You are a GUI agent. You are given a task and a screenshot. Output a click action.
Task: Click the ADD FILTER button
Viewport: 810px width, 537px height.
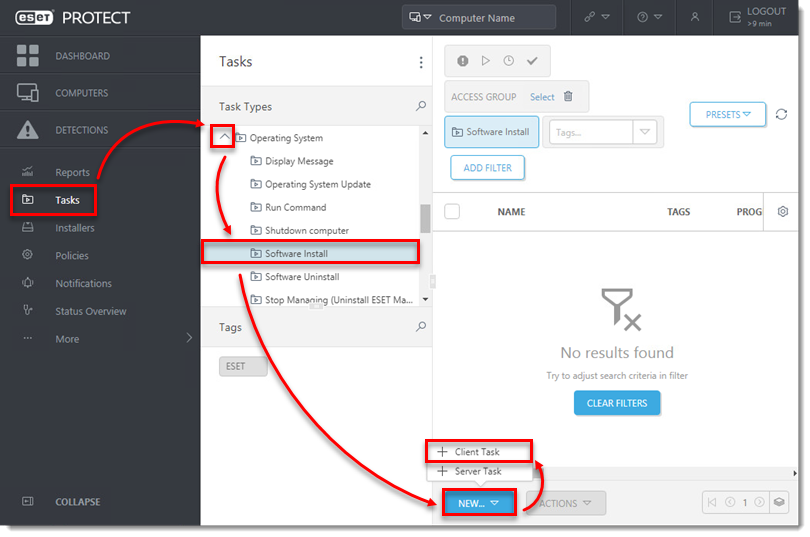pos(487,168)
